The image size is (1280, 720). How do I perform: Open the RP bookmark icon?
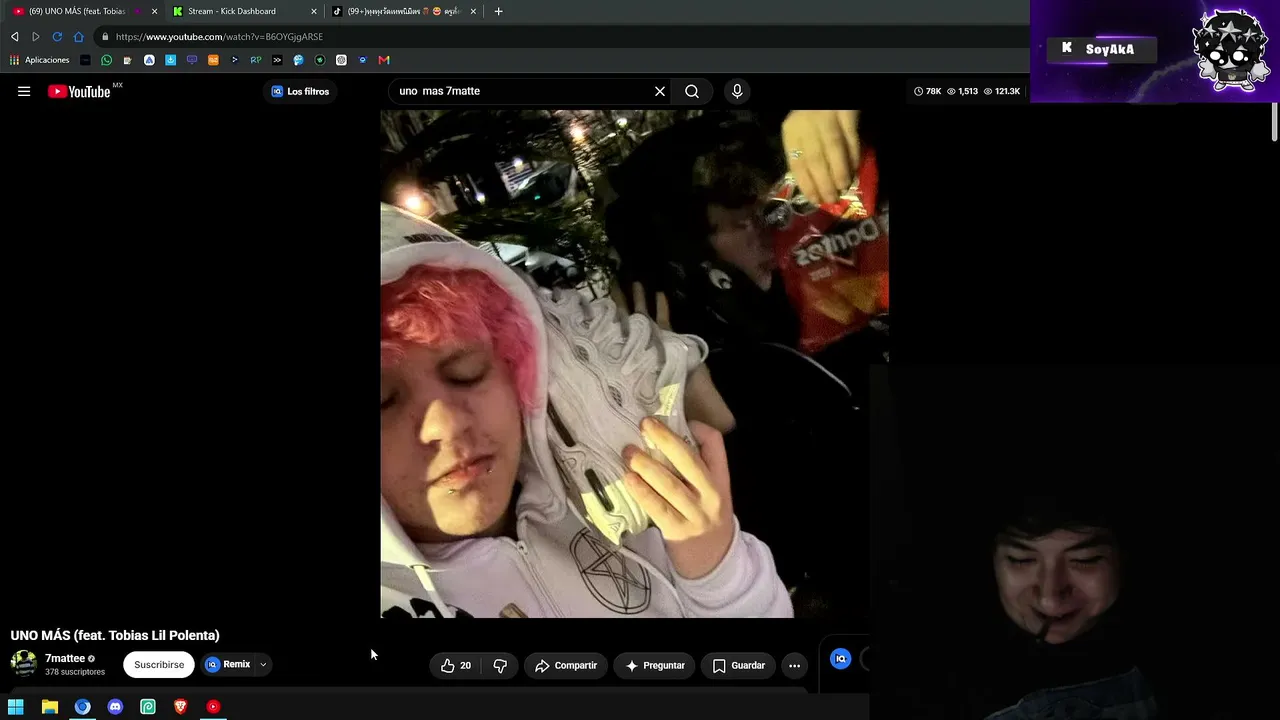[256, 60]
